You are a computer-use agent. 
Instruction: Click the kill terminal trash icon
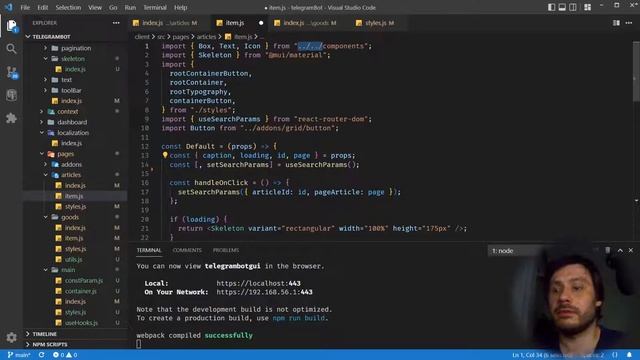click(608, 250)
